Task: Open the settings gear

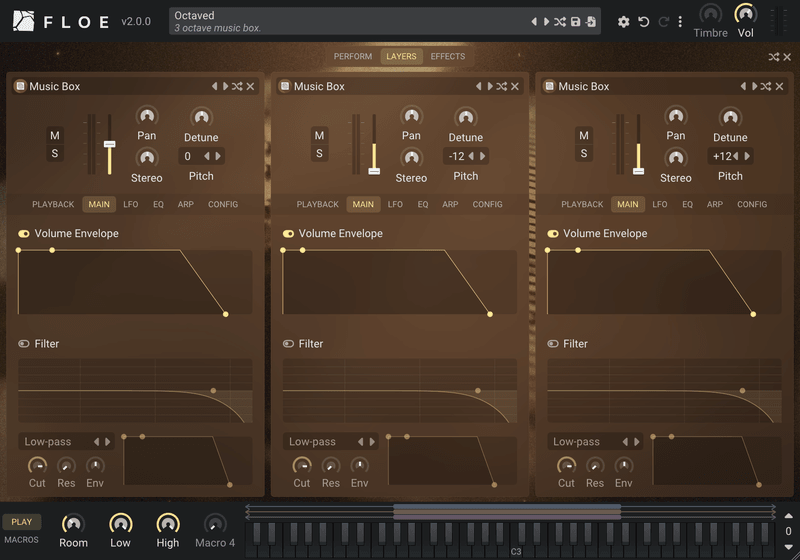Action: [x=623, y=21]
